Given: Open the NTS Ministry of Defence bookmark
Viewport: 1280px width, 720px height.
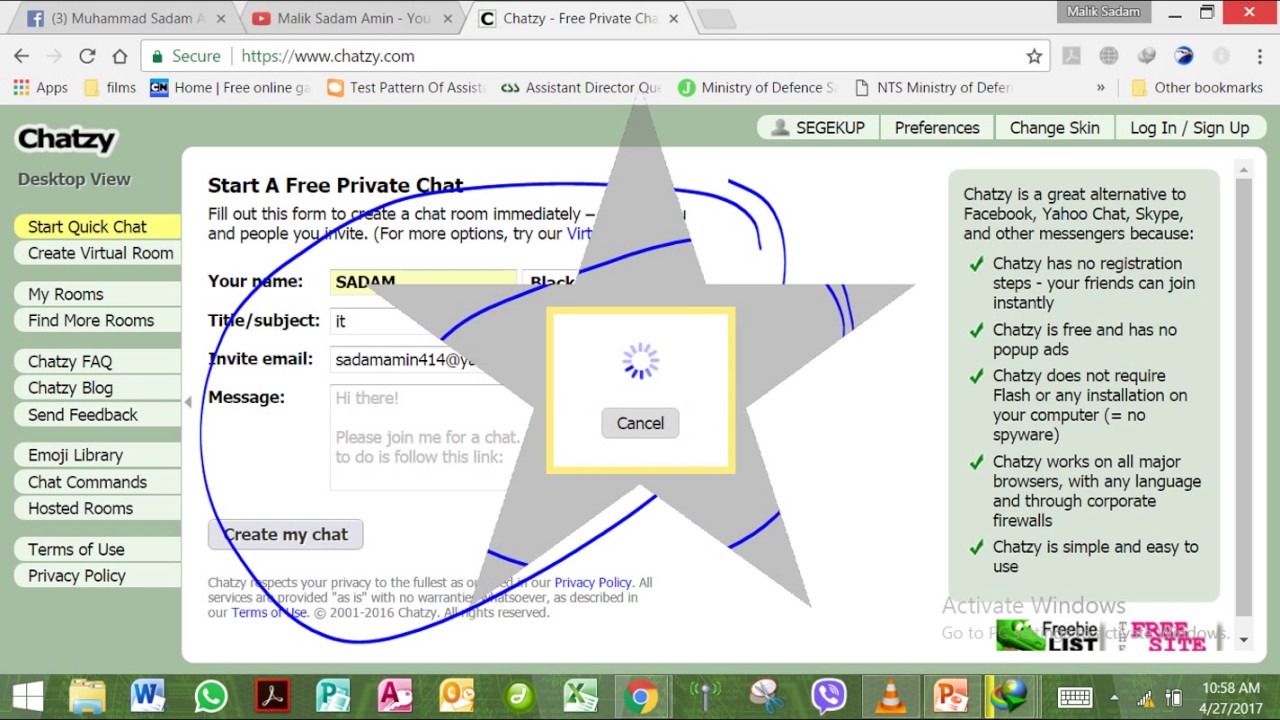Looking at the screenshot, I should click(x=933, y=87).
